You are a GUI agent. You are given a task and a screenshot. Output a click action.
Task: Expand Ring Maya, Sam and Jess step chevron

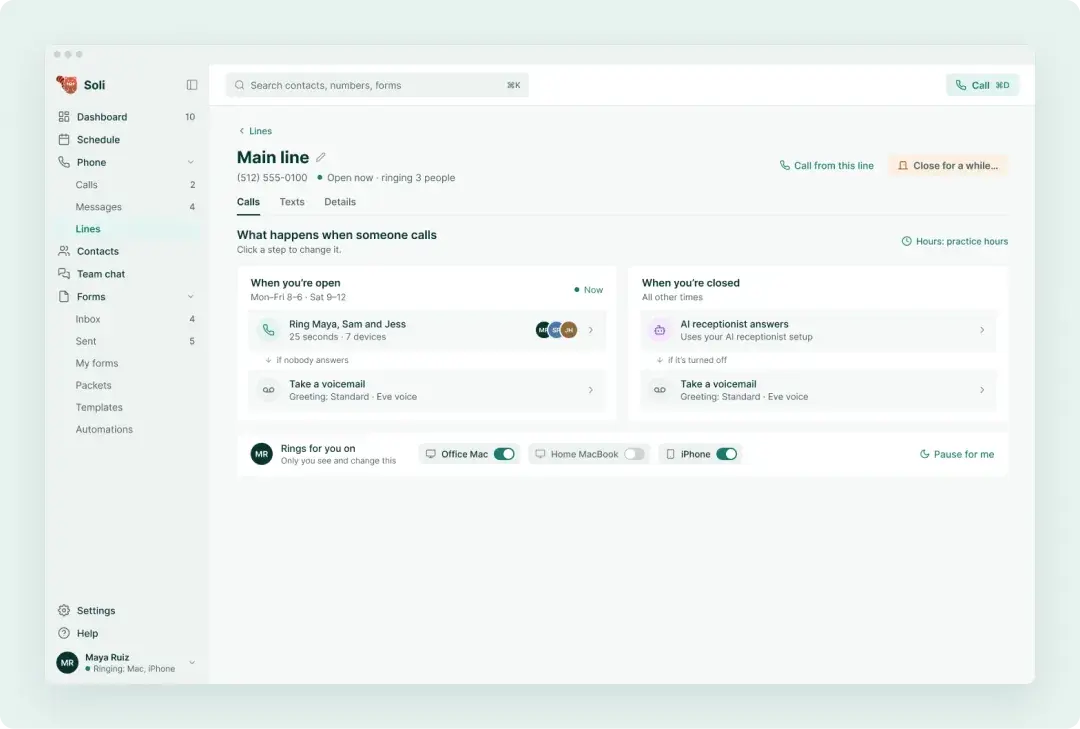591,330
